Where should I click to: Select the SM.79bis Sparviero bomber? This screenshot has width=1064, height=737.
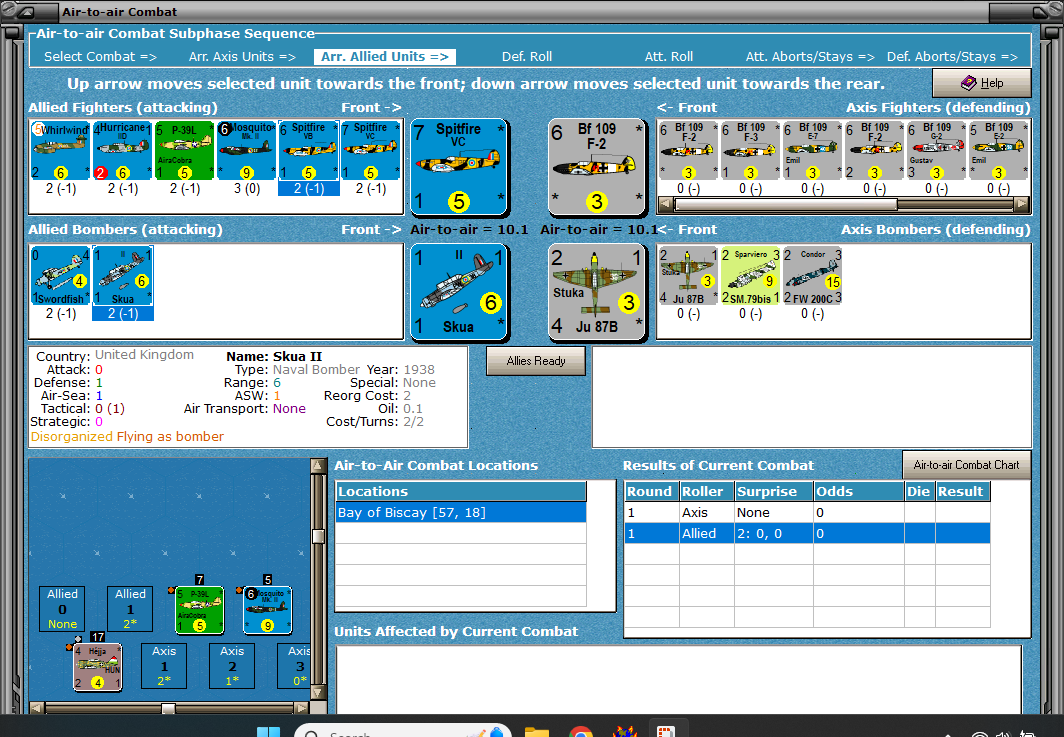(x=750, y=276)
